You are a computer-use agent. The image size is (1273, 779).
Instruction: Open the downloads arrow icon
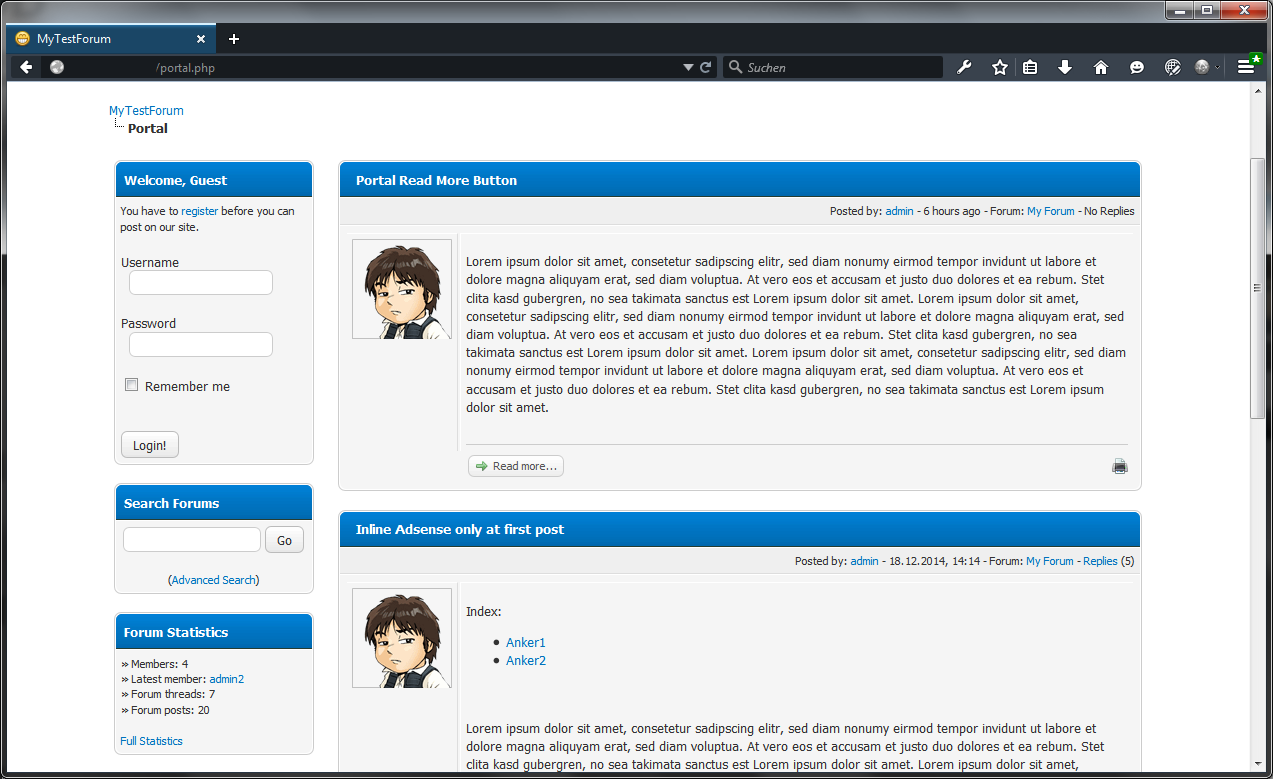[1065, 67]
